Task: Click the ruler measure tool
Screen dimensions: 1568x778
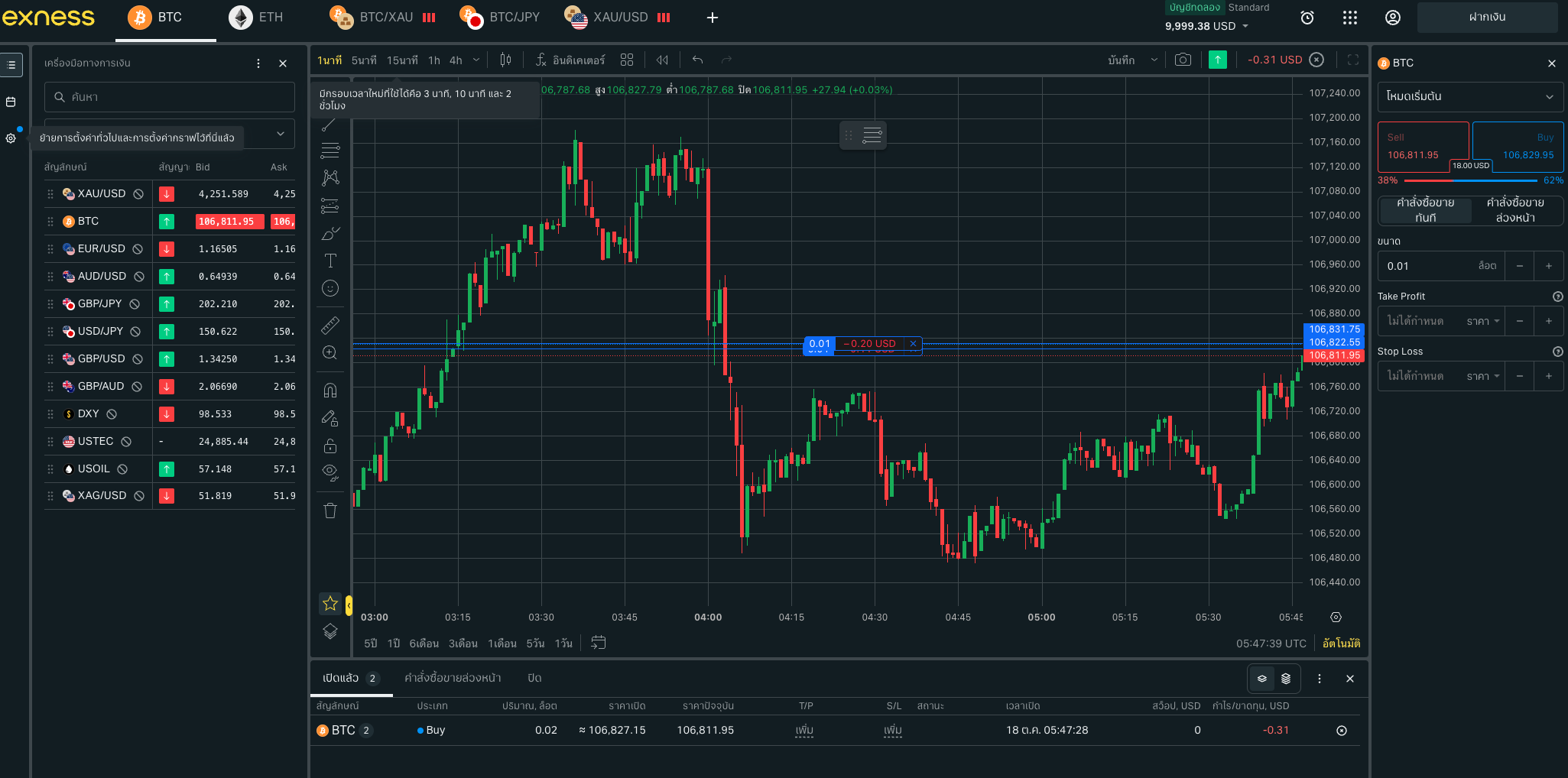Action: tap(330, 326)
